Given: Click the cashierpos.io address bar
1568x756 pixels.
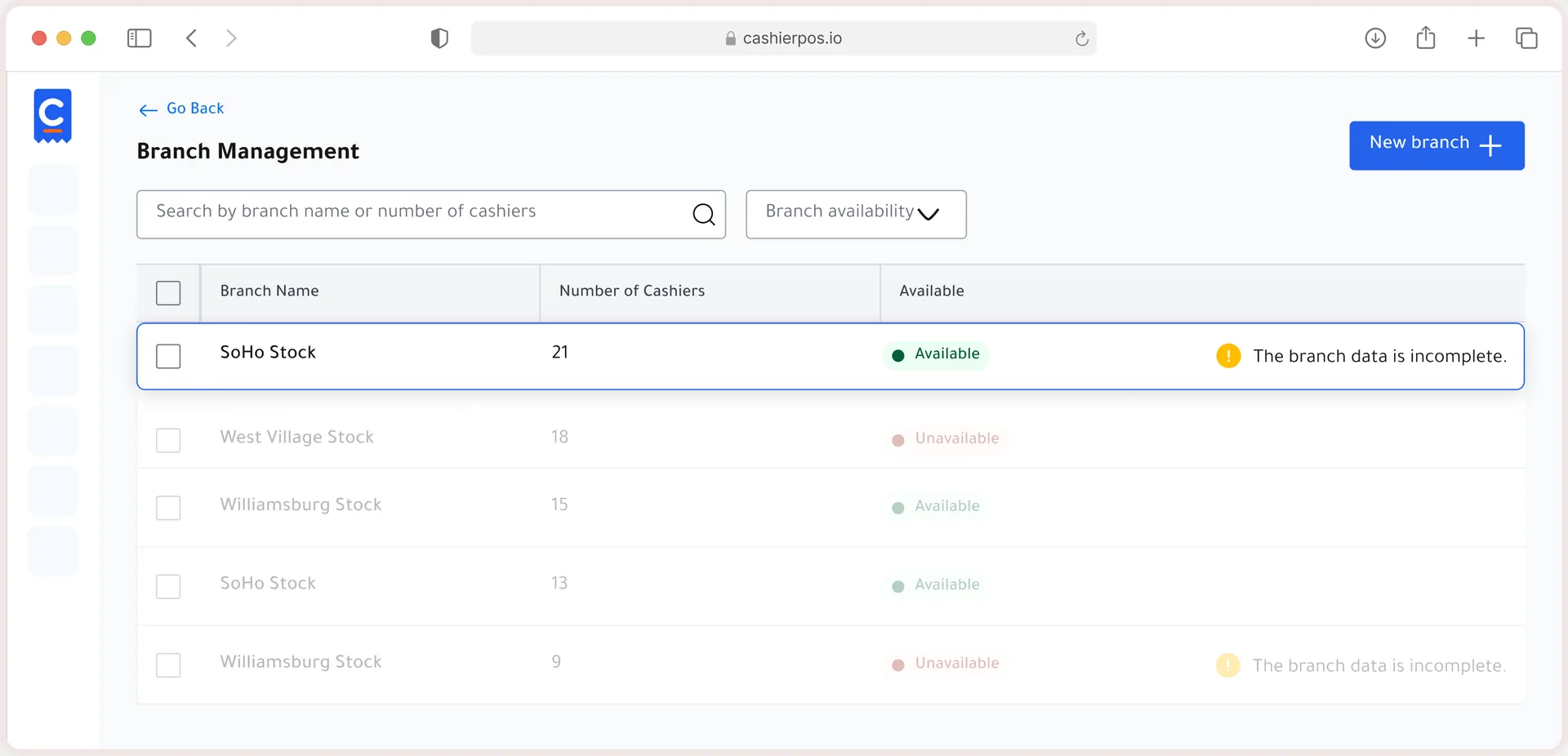Looking at the screenshot, I should pyautogui.click(x=784, y=38).
